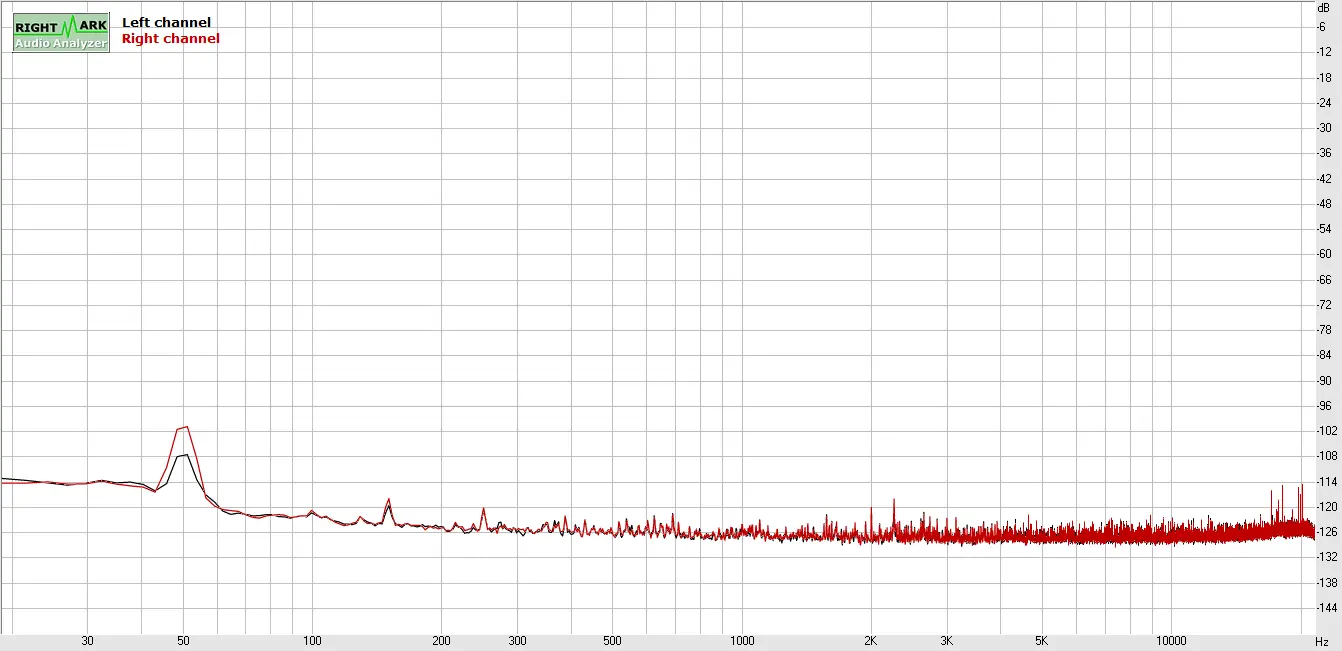Click the 100 frequency axis label
This screenshot has height=651, width=1342.
(312, 641)
